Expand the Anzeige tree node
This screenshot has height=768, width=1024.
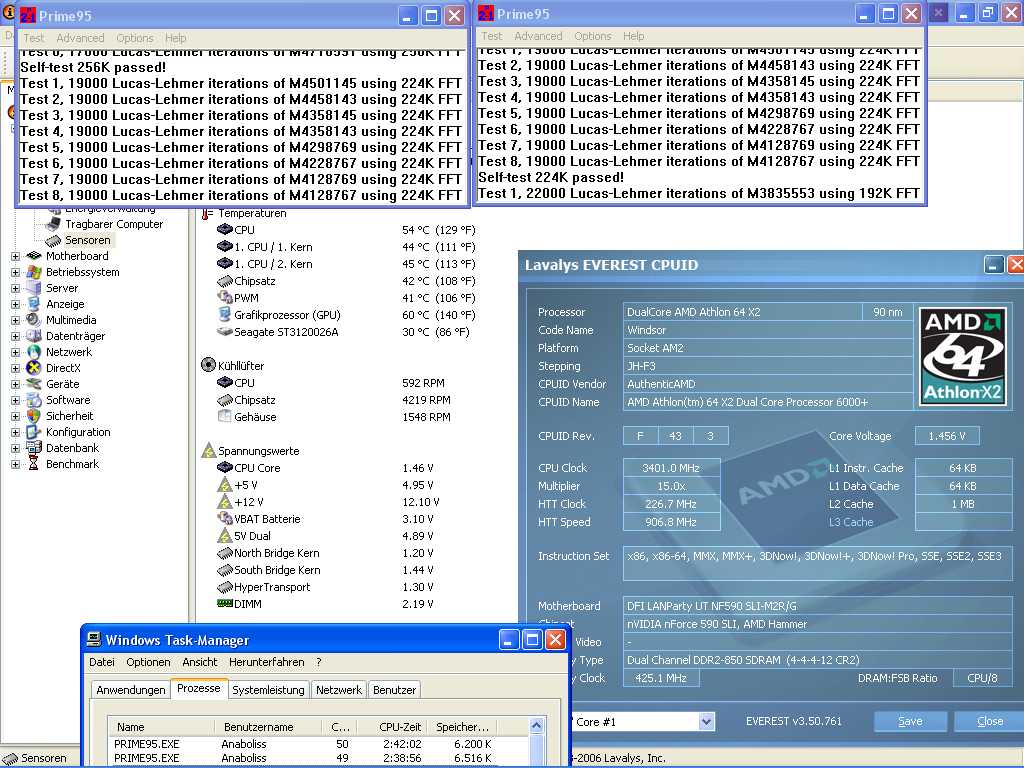15,304
